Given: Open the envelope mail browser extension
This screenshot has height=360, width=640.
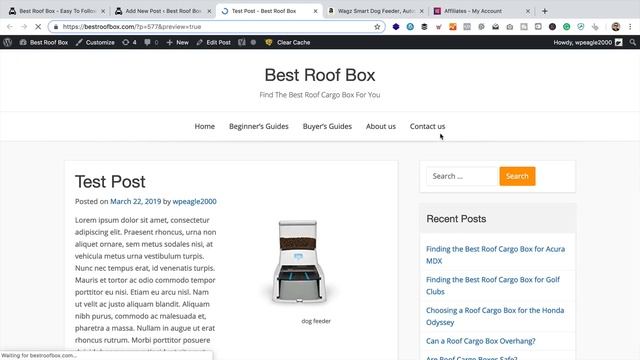Looking at the screenshot, I should pos(496,27).
